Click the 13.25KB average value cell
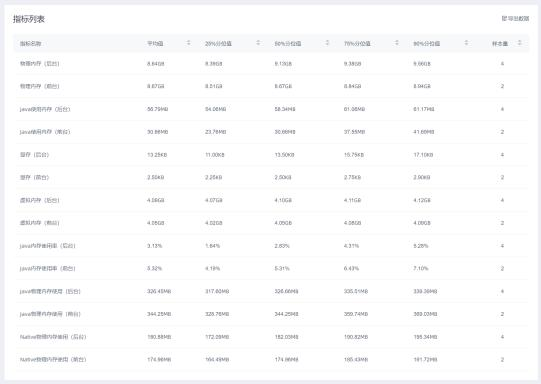The width and height of the screenshot is (541, 384). [157, 155]
